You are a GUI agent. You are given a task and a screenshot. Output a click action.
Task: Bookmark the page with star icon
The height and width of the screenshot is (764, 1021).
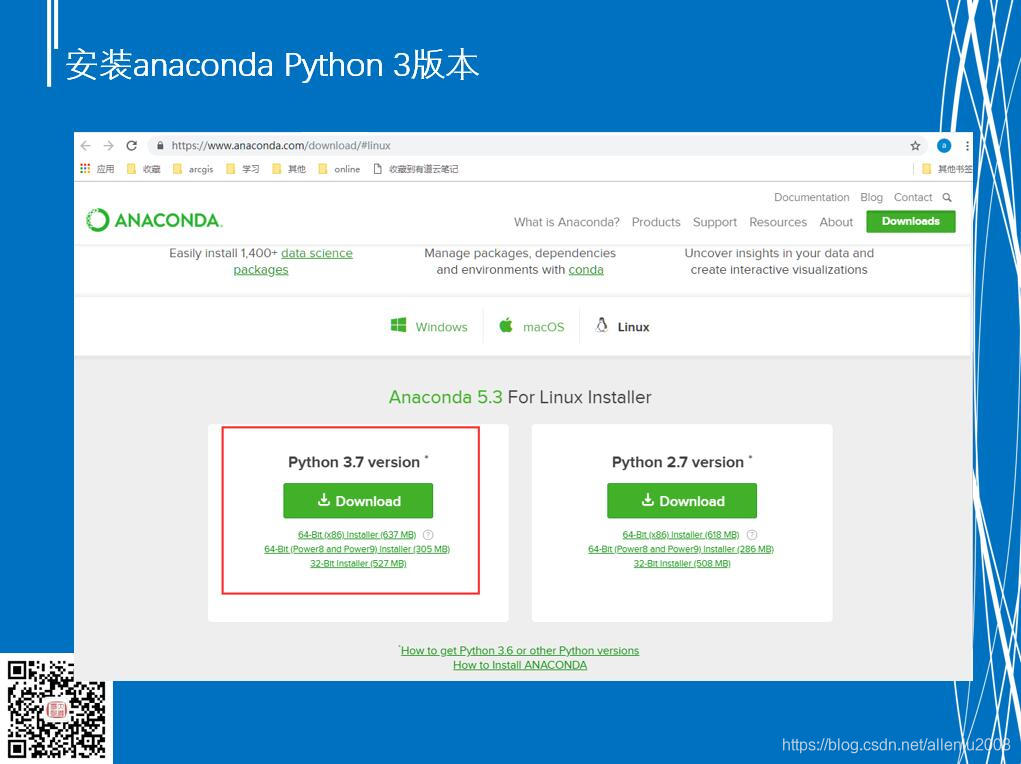915,146
